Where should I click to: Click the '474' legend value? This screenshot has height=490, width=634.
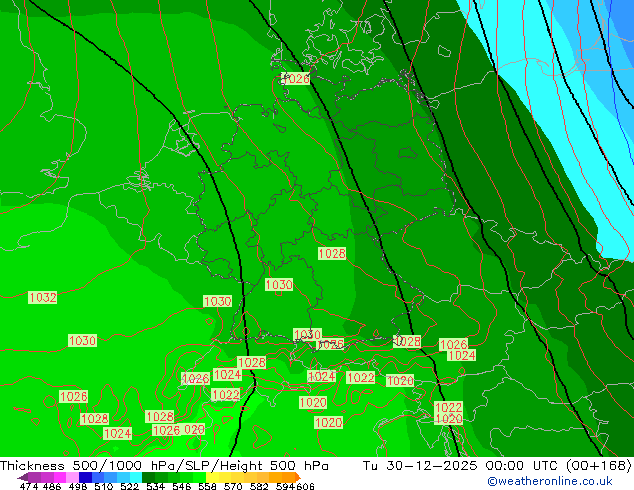[x=29, y=486]
